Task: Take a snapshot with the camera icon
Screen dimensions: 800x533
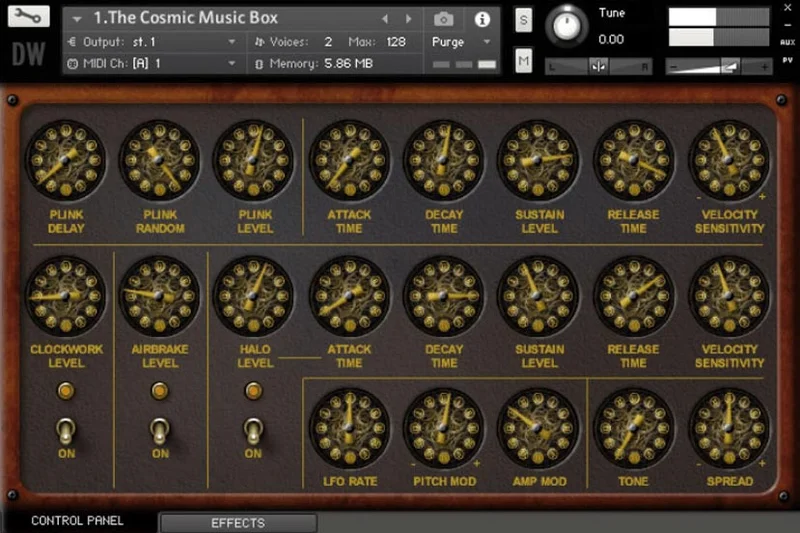Action: (x=443, y=19)
